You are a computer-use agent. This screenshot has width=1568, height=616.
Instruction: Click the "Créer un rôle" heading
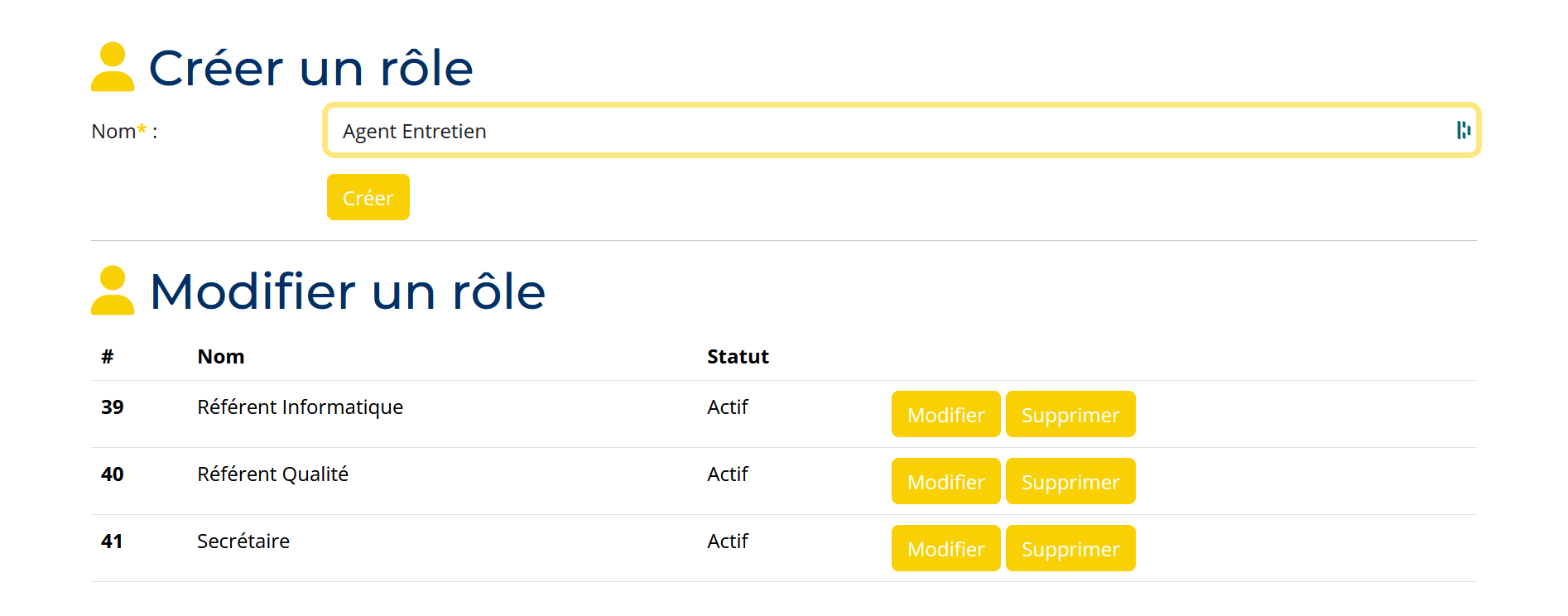pos(310,68)
